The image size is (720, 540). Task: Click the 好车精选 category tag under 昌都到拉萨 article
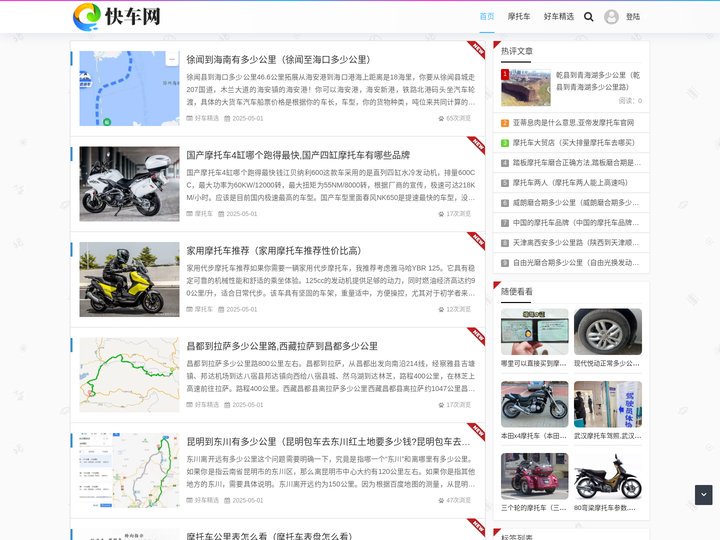[207, 405]
